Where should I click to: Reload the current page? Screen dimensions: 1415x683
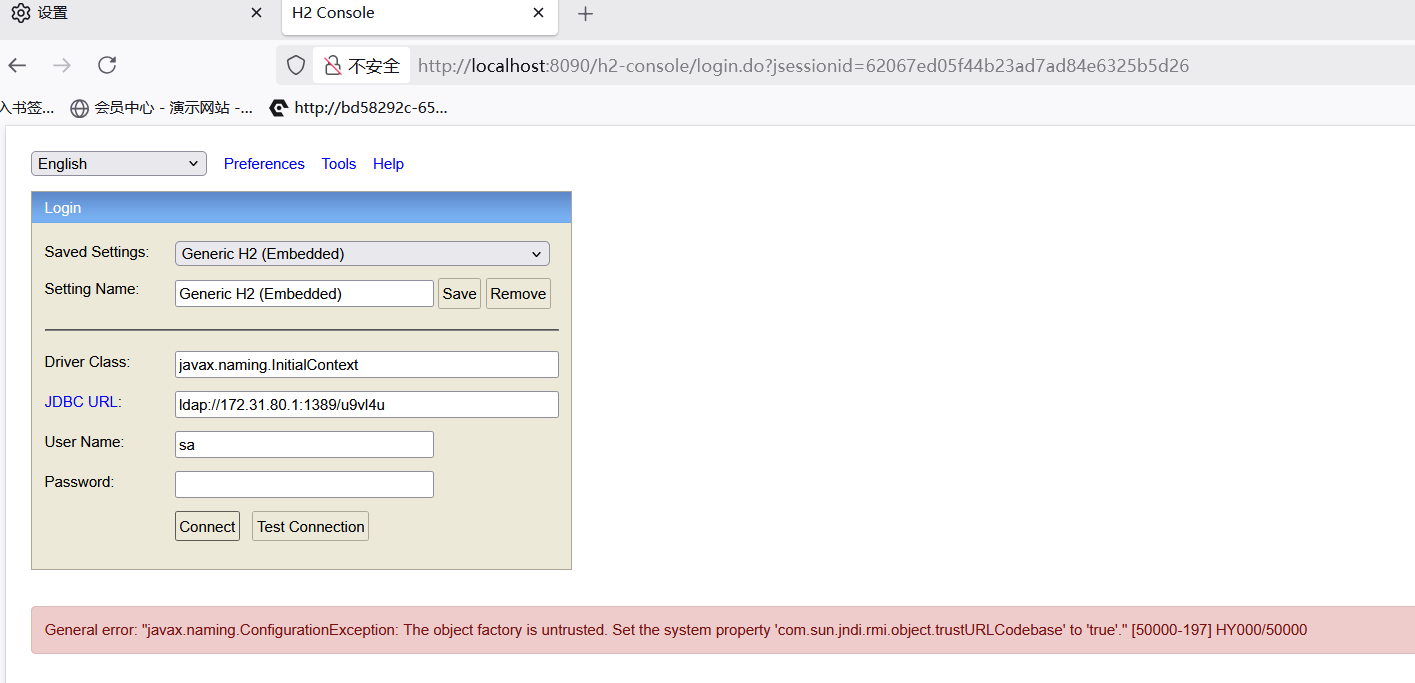click(107, 66)
